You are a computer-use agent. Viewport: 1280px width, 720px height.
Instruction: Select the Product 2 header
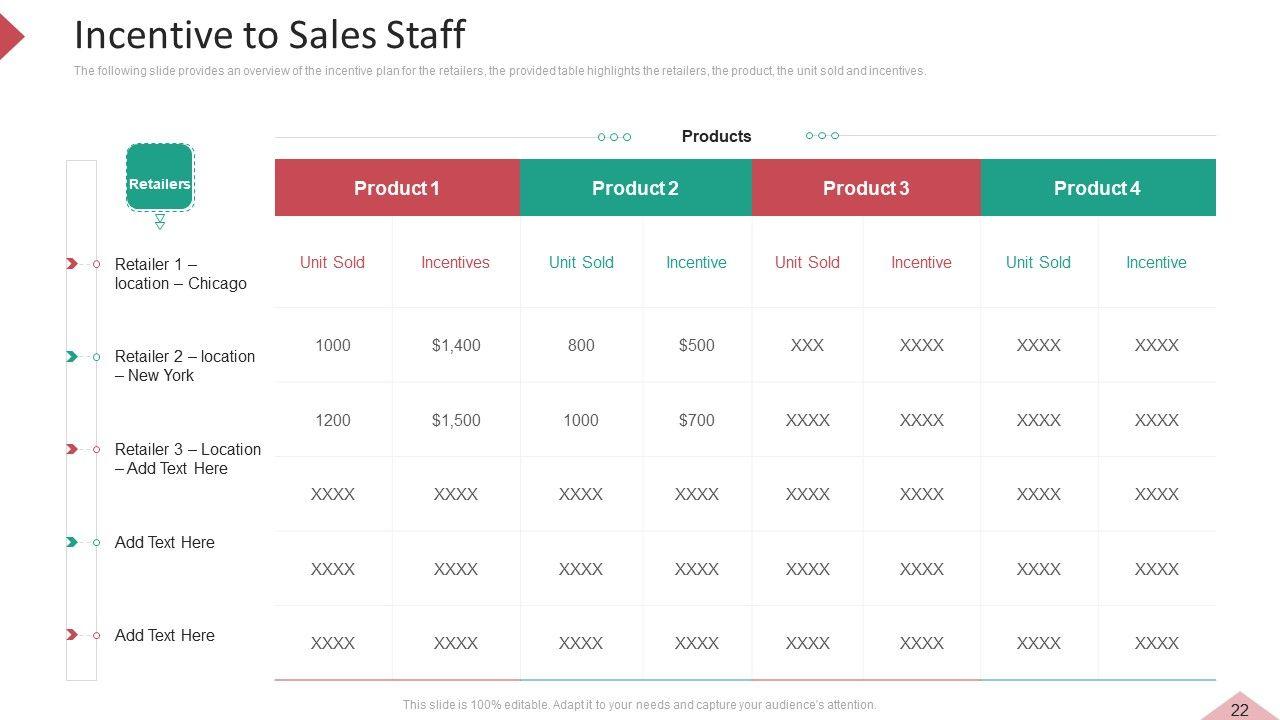click(635, 188)
